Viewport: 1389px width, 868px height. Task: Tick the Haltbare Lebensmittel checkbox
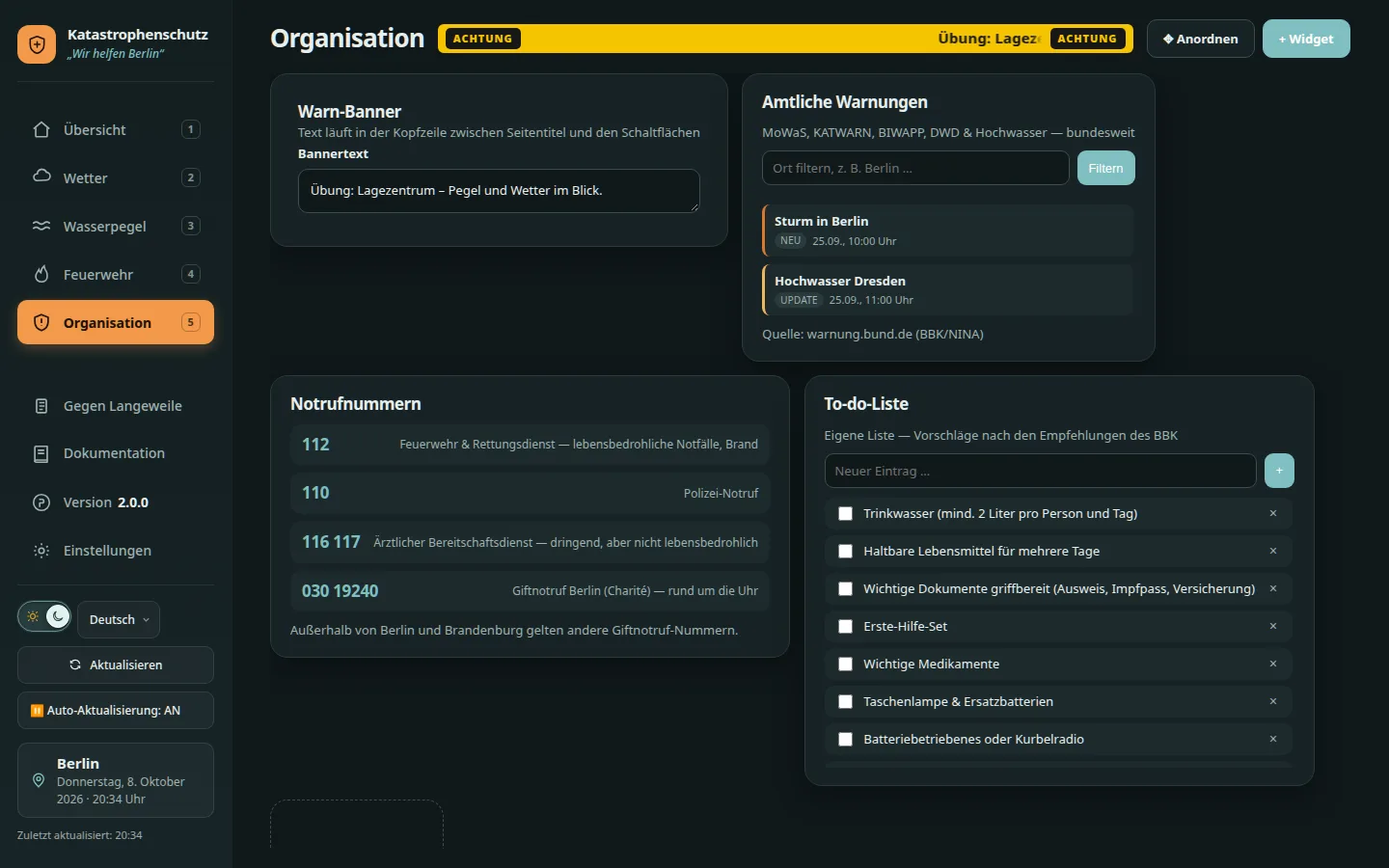[x=846, y=552]
